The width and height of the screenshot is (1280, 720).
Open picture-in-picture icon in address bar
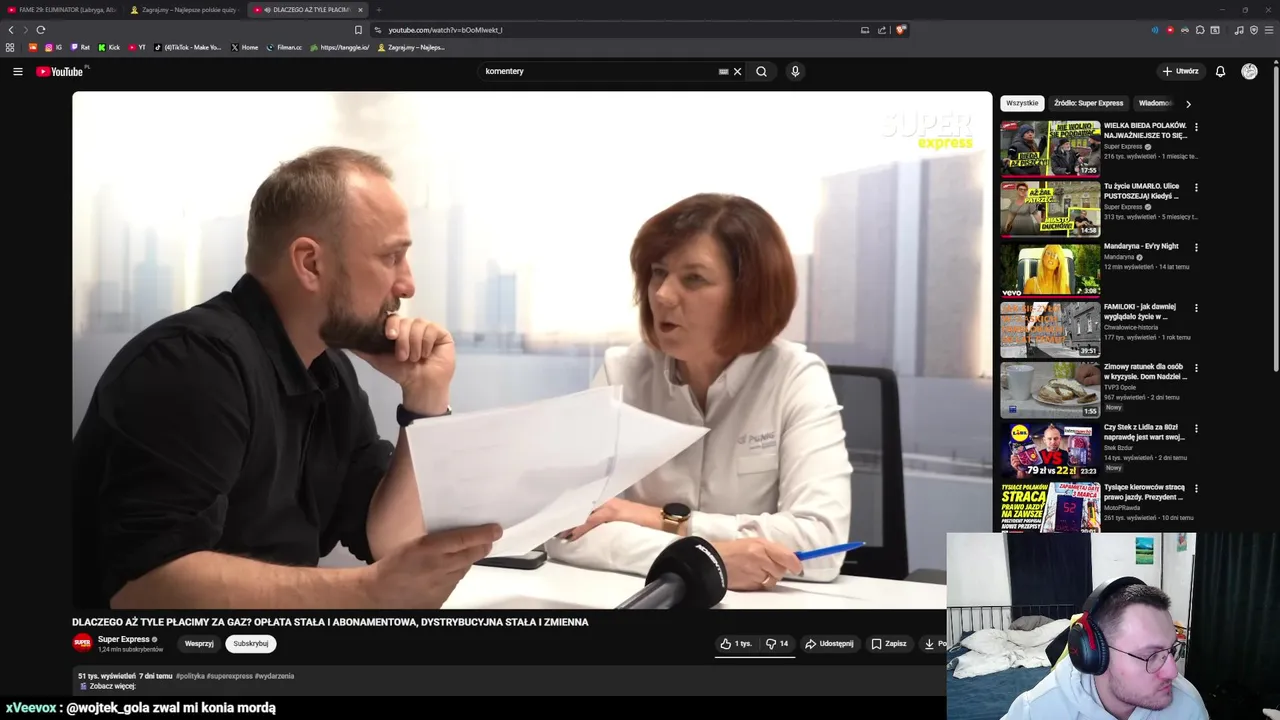click(x=865, y=30)
